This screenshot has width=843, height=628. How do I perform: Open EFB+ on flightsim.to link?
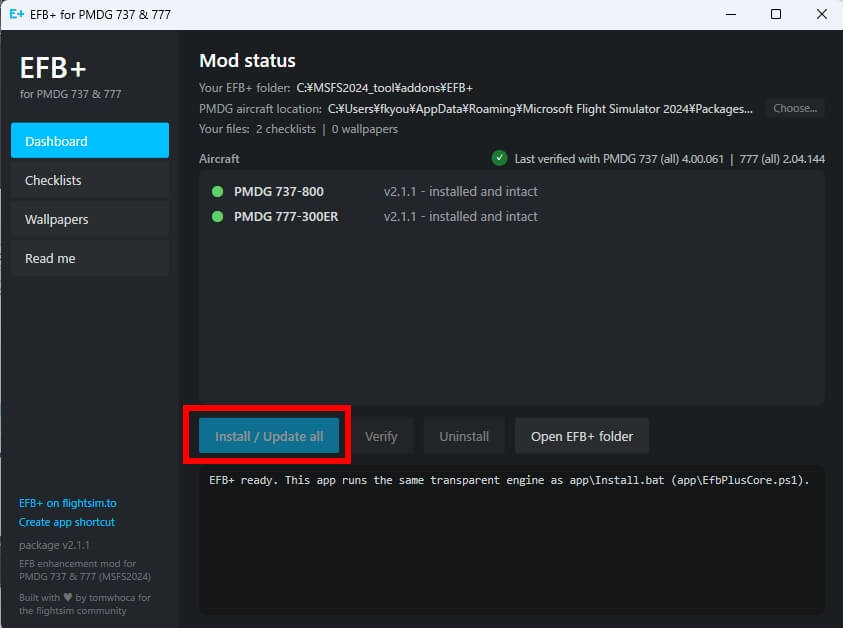[68, 503]
